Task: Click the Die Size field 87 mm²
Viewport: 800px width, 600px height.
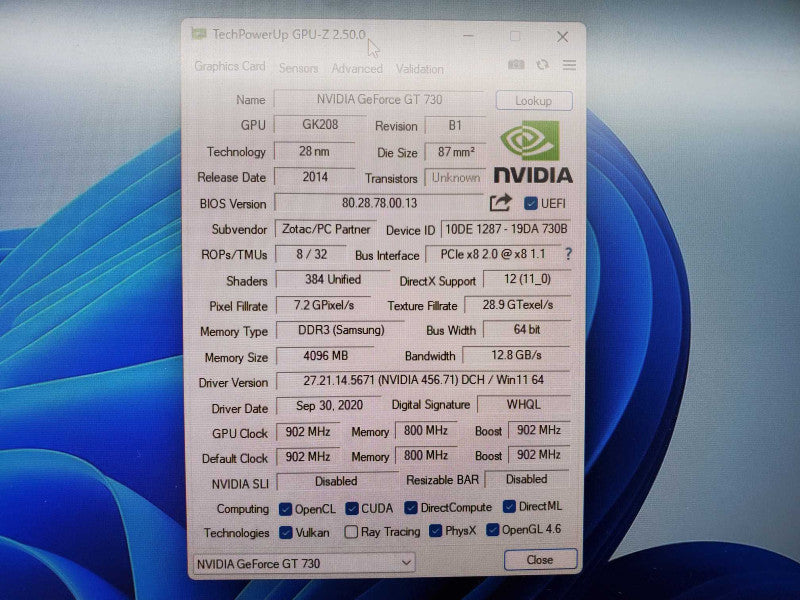Action: coord(455,152)
